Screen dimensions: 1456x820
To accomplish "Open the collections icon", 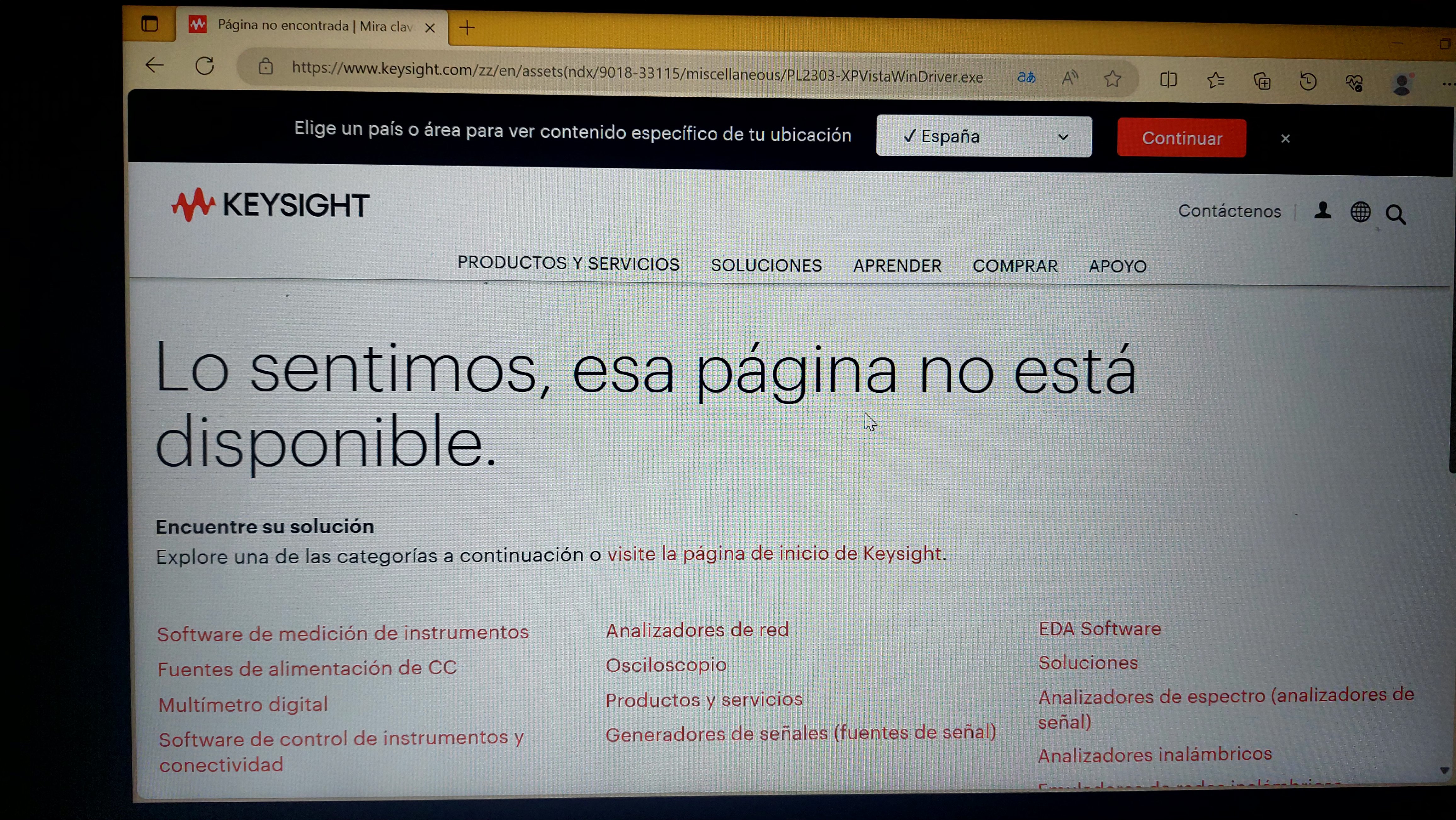I will (x=1262, y=82).
